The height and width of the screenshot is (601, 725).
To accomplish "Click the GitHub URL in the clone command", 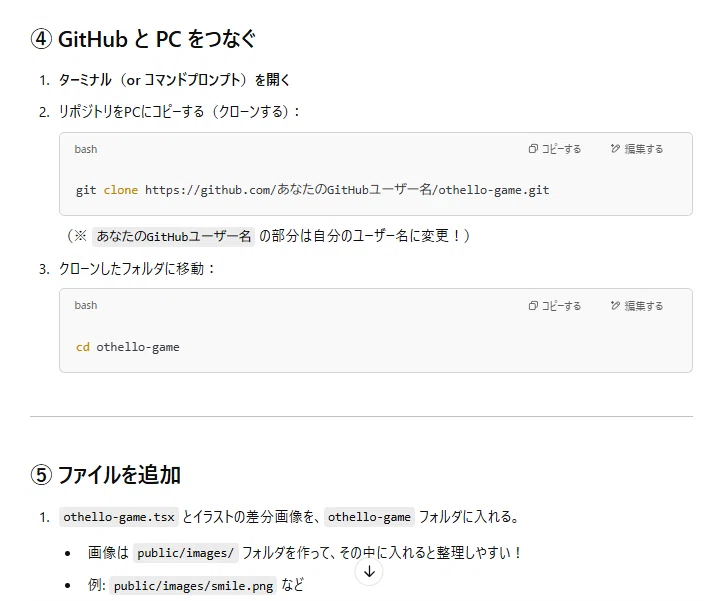I will point(347,190).
